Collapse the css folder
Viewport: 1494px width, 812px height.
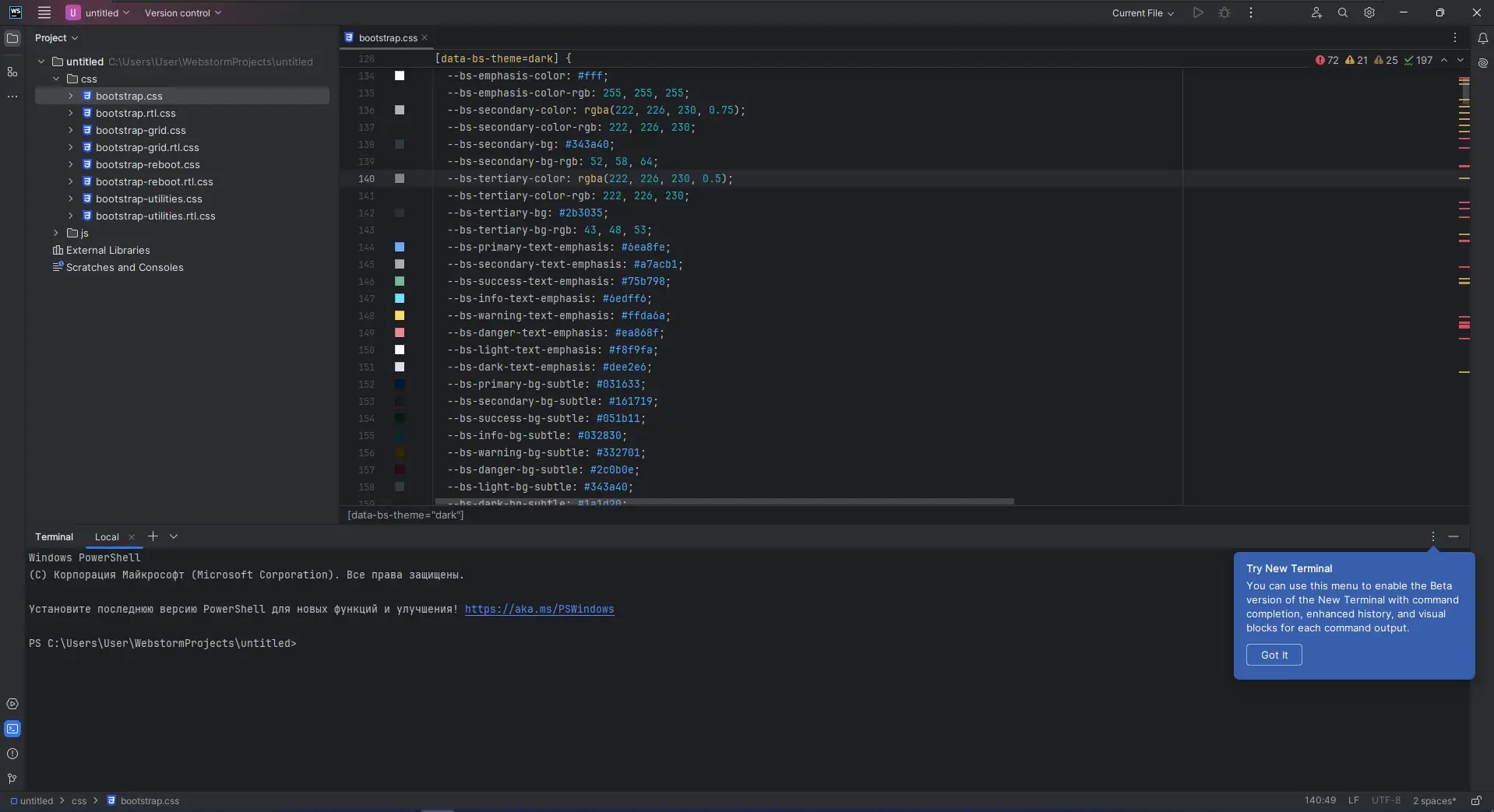click(x=56, y=79)
